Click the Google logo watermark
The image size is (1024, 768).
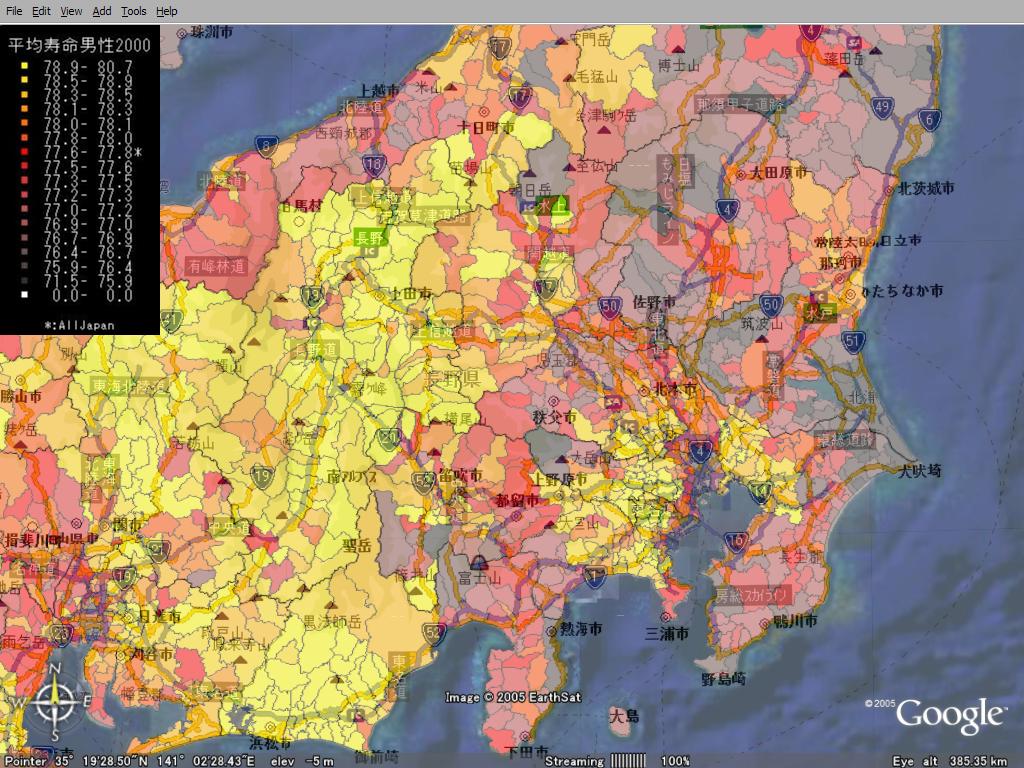pyautogui.click(x=950, y=715)
